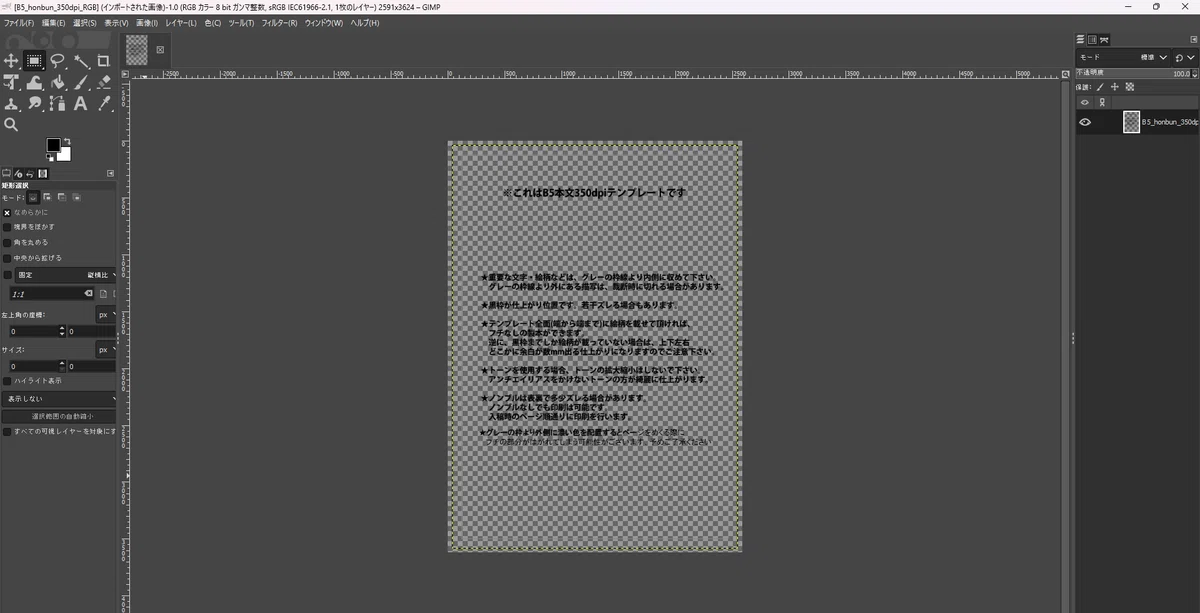Hide the B5_honbun_350dpi layer
Screen dimensions: 1200x613
(1085, 122)
